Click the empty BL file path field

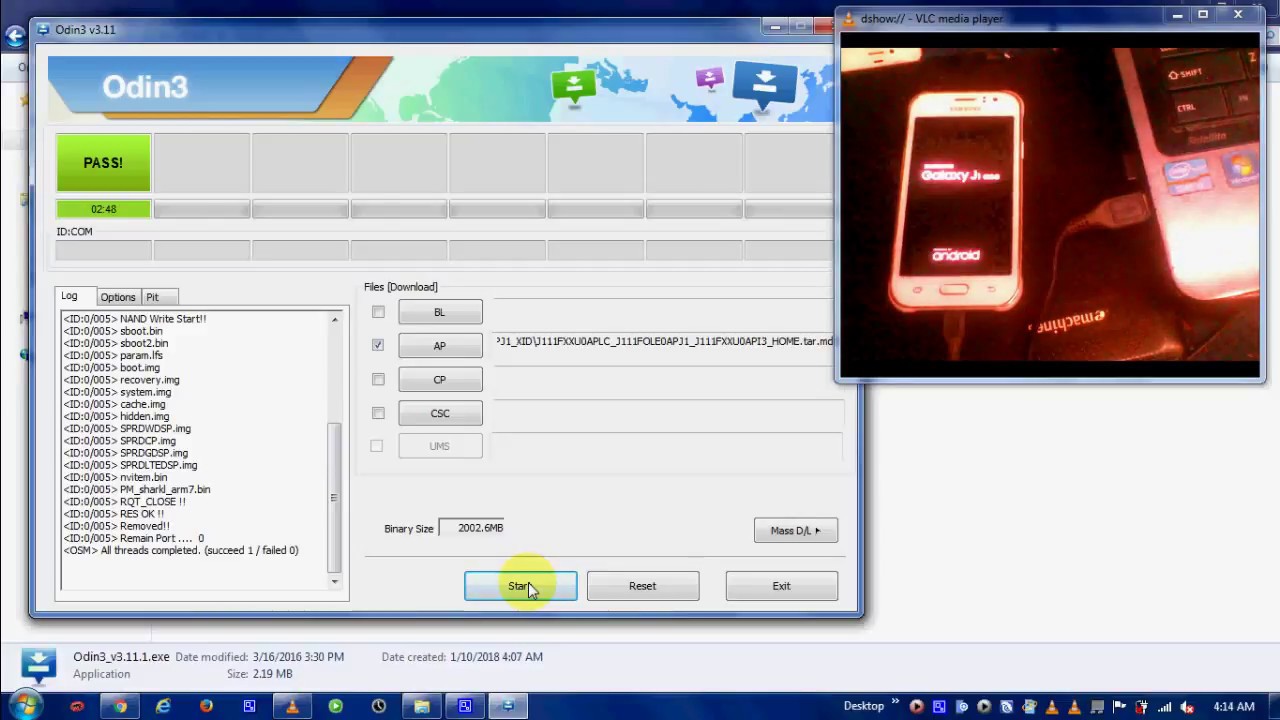(664, 311)
